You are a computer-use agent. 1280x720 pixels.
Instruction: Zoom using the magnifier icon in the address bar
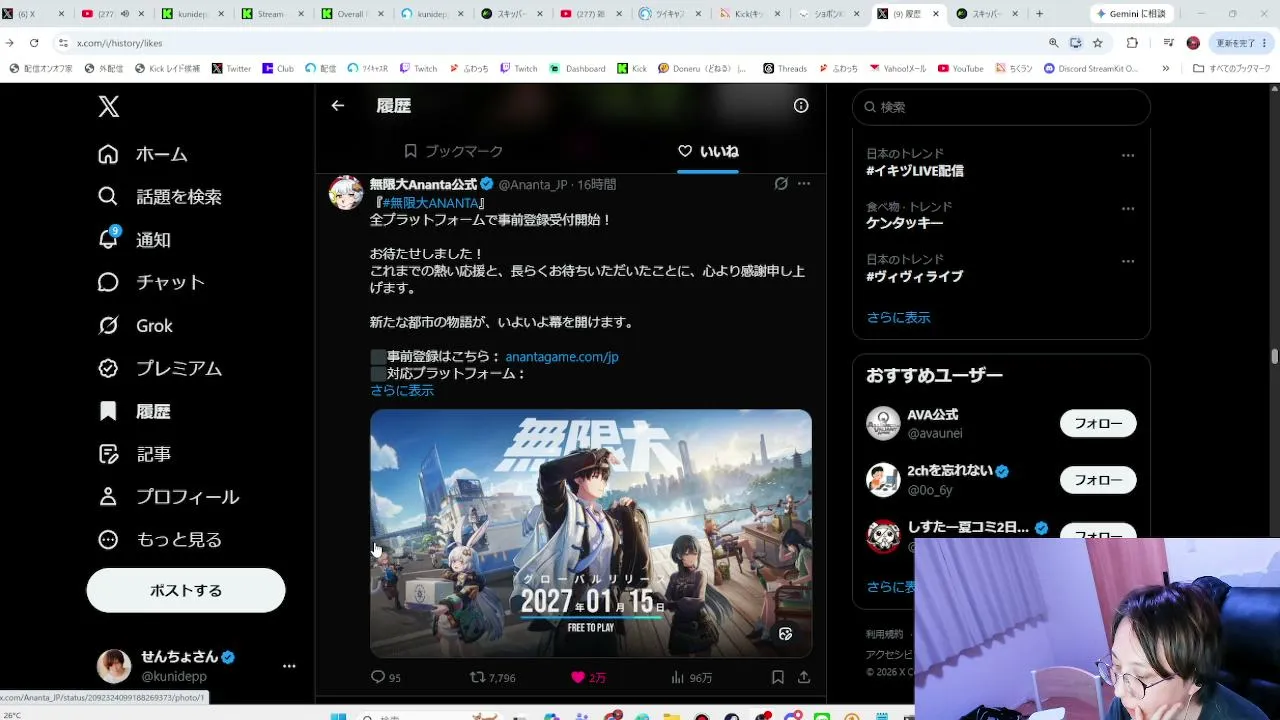click(1053, 43)
